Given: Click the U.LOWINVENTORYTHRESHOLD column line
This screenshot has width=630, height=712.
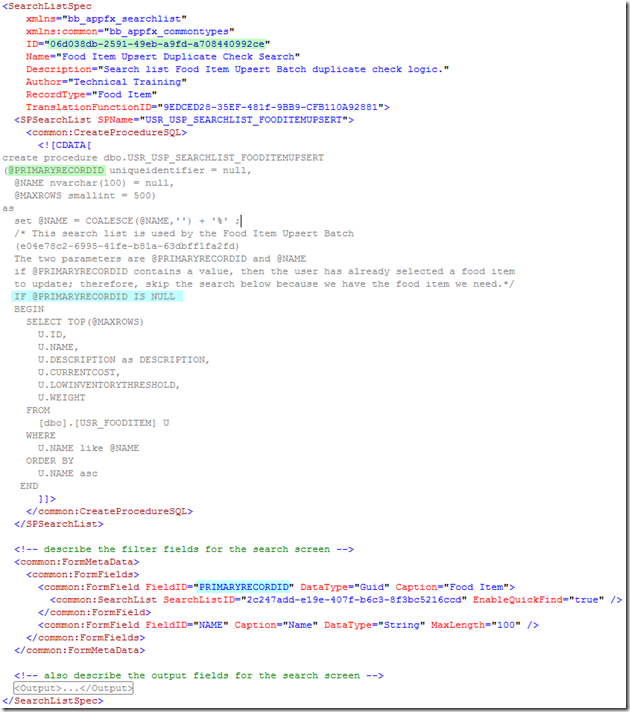Looking at the screenshot, I should [x=109, y=385].
